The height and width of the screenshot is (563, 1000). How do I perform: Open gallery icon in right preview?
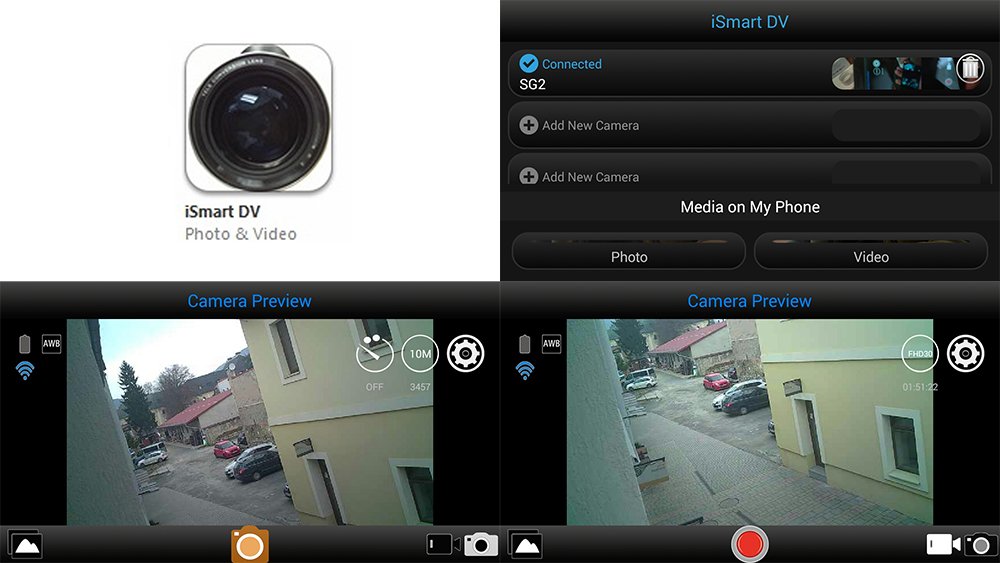coord(526,545)
